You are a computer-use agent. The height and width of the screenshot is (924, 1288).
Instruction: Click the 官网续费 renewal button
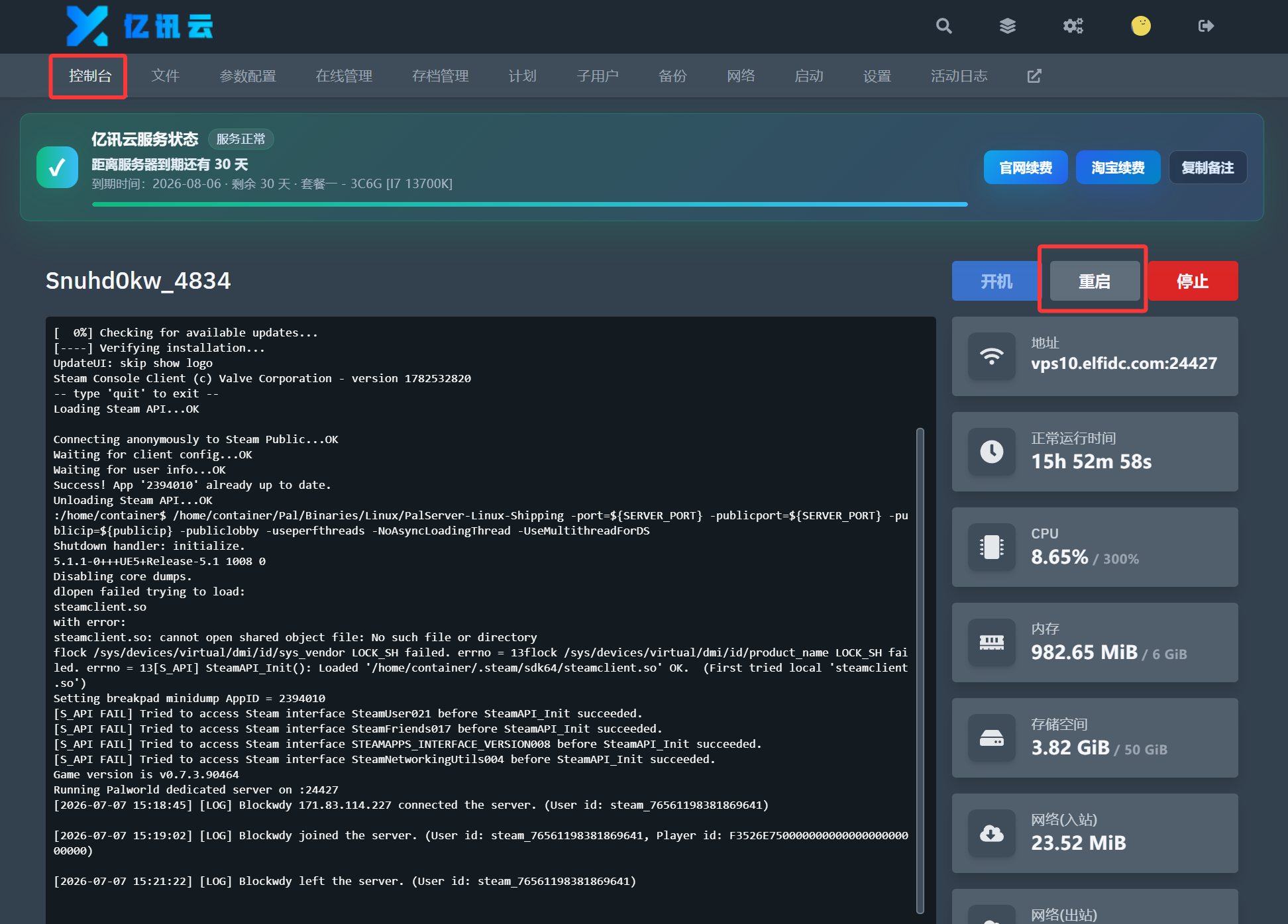[x=1025, y=168]
